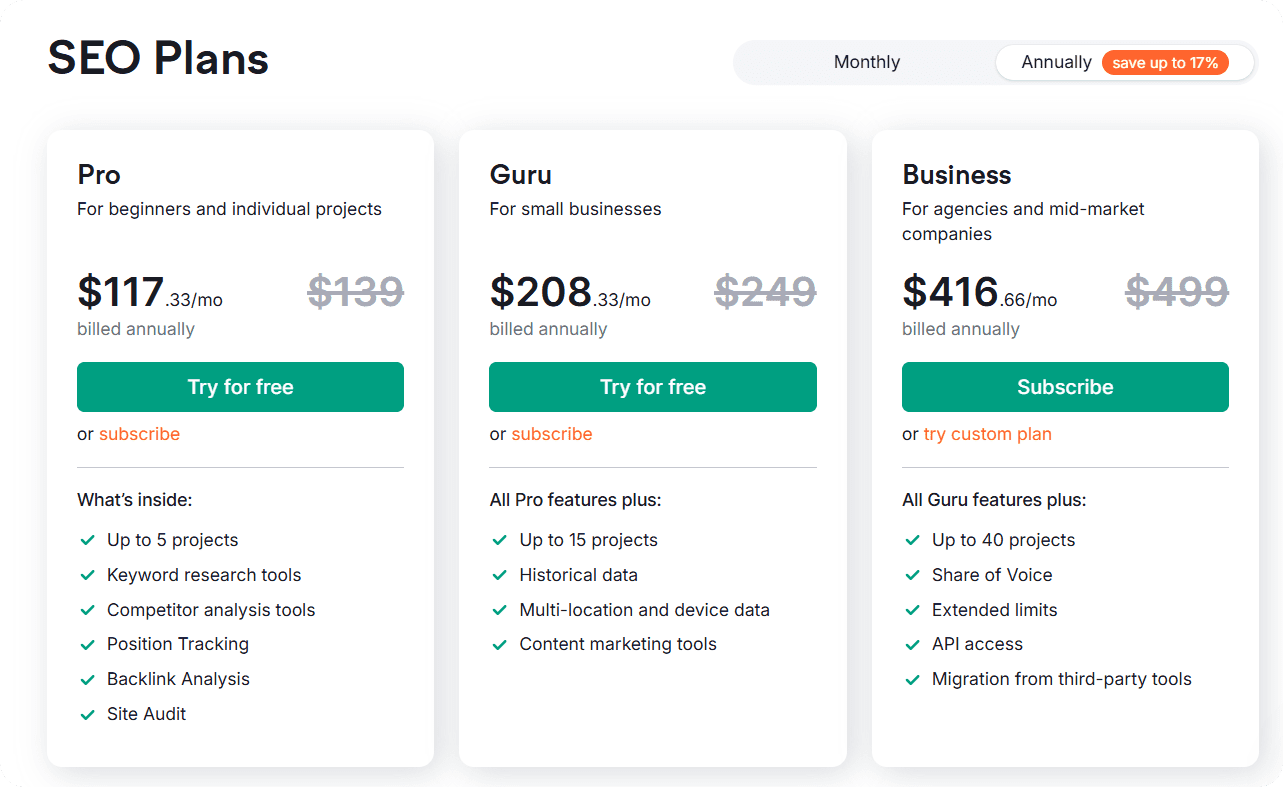
Task: Subscribe to the Business plan
Action: [x=1065, y=387]
